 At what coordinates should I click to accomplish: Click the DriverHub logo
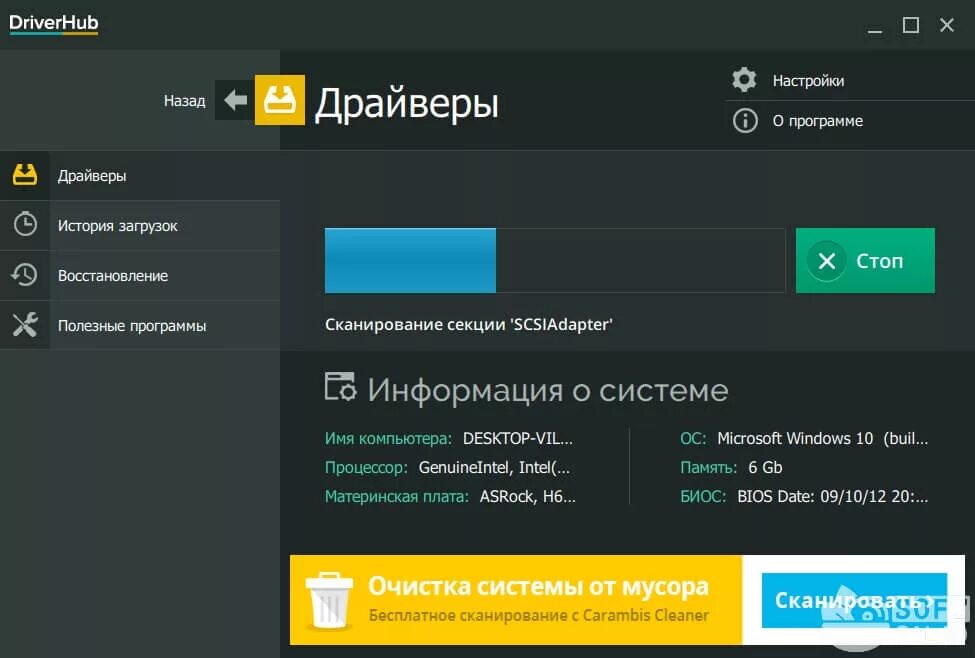click(53, 24)
